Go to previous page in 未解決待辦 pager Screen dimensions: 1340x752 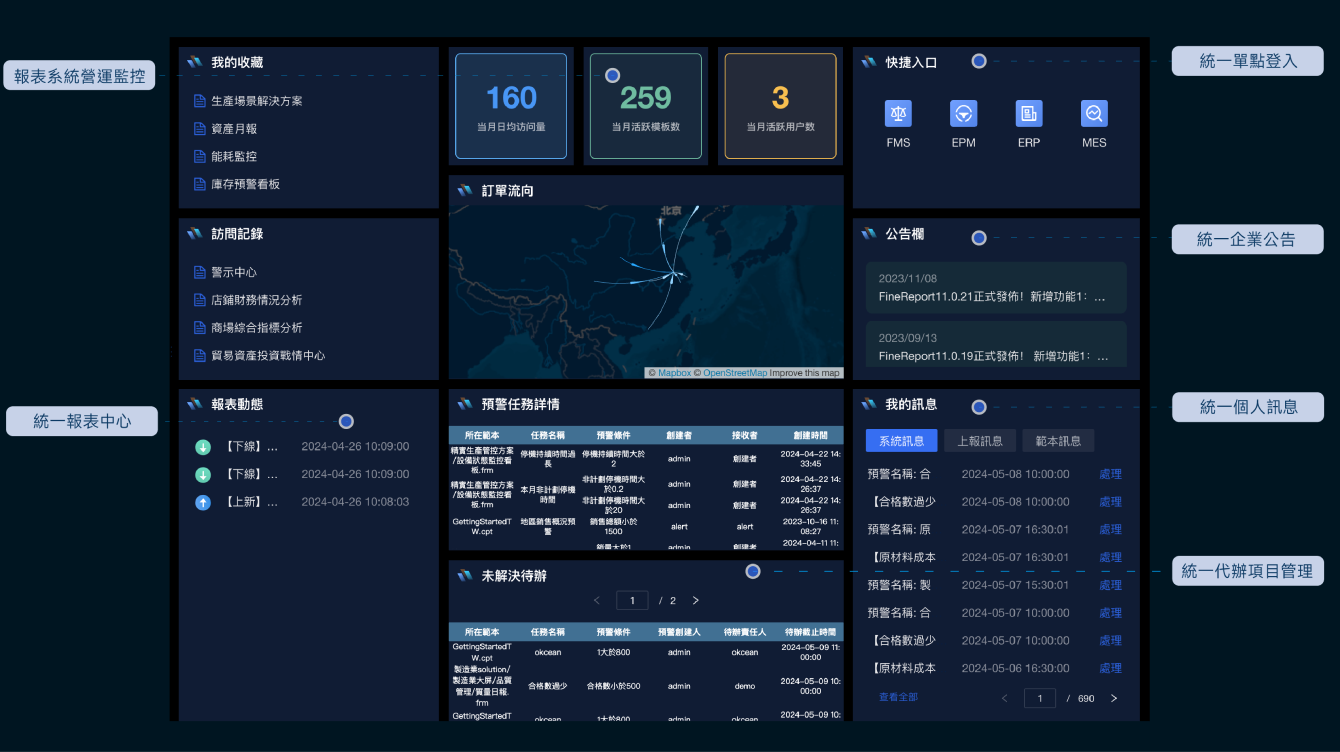(597, 601)
